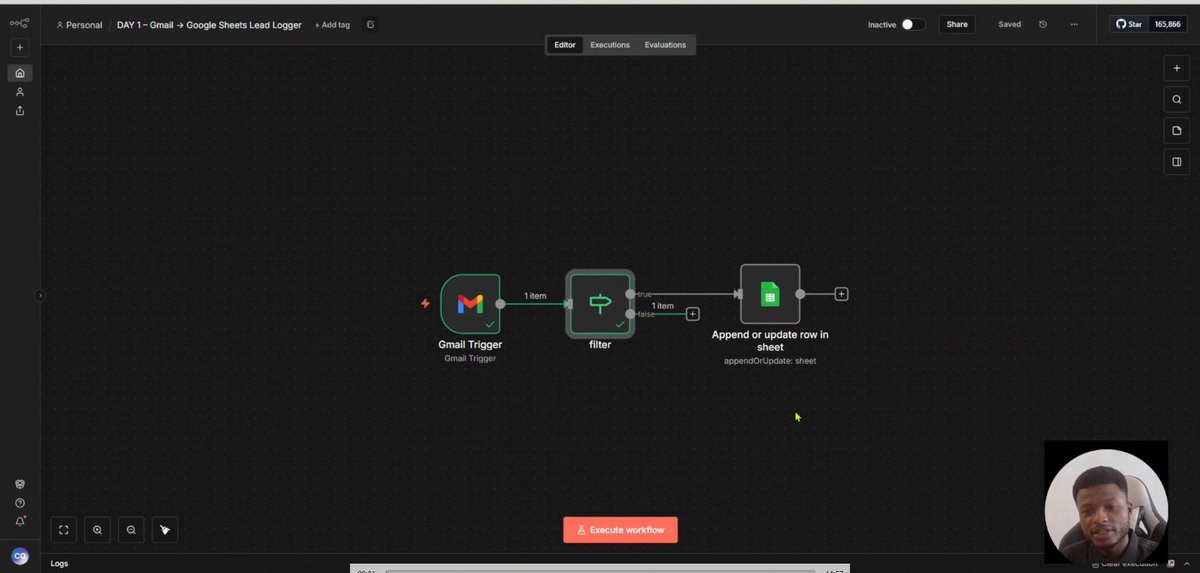This screenshot has height=573, width=1200.
Task: Fit the workflow to view
Action: [63, 530]
